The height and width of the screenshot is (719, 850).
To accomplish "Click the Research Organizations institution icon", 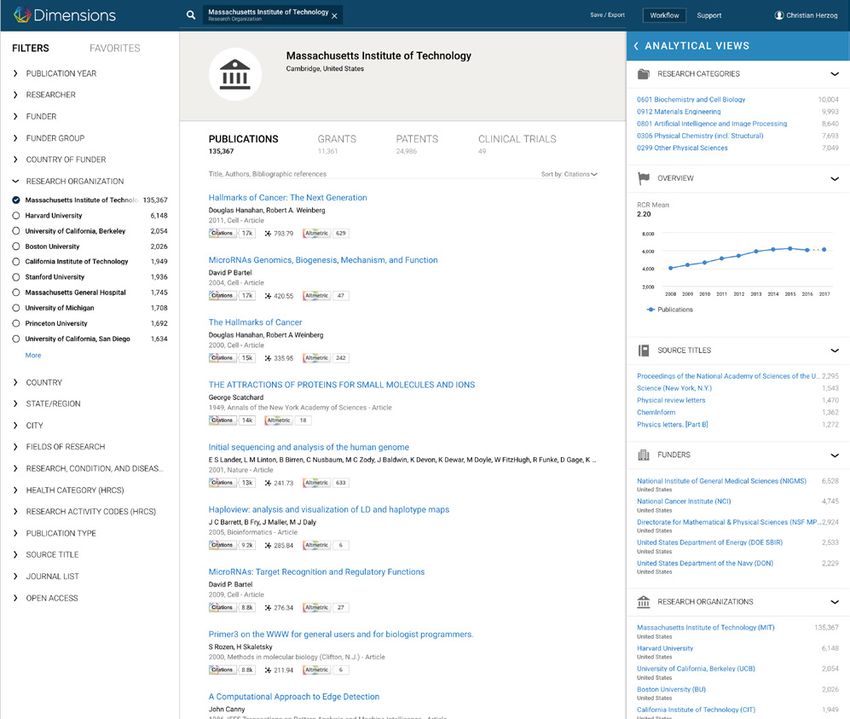I will 643,602.
